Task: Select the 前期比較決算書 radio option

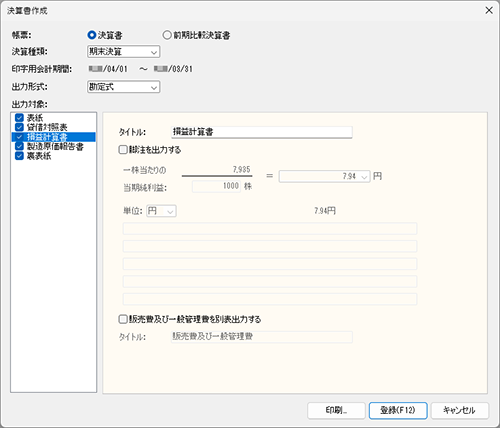Action: coord(167,35)
